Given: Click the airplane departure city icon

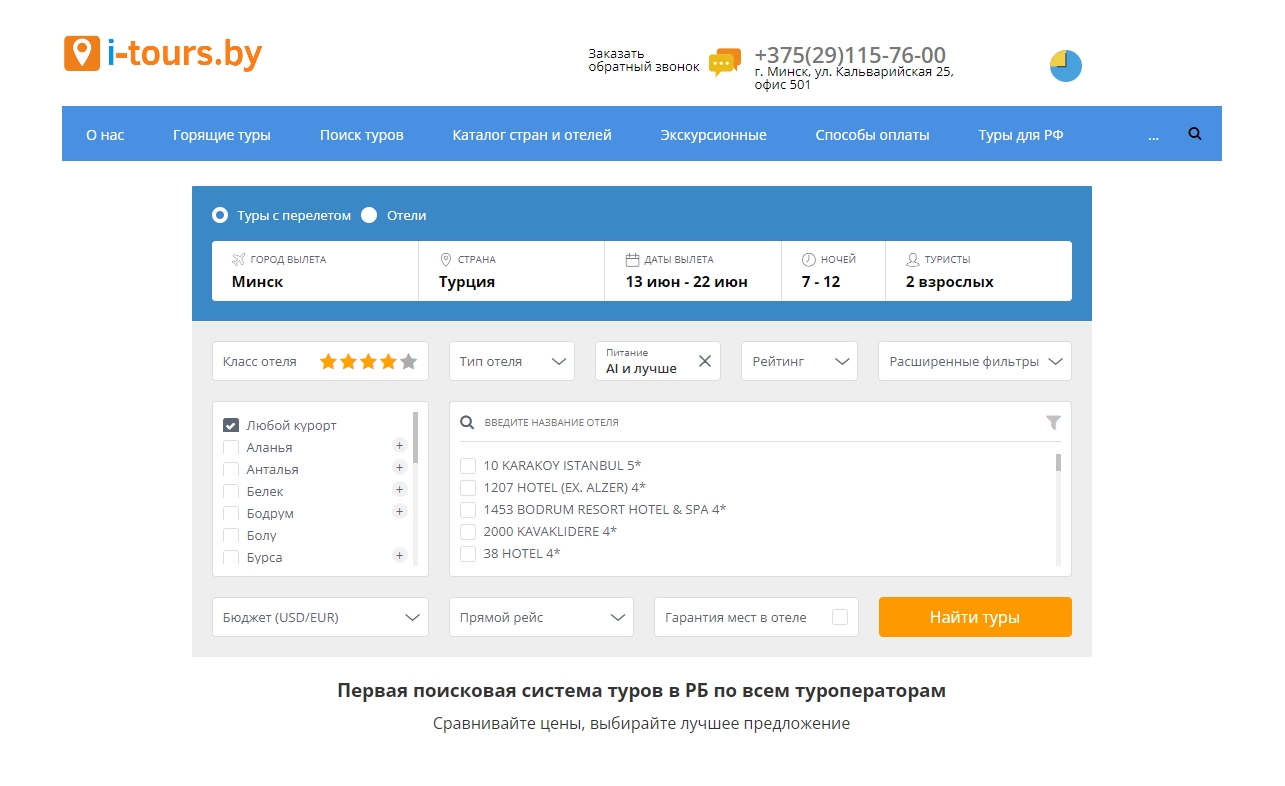Looking at the screenshot, I should click(238, 259).
